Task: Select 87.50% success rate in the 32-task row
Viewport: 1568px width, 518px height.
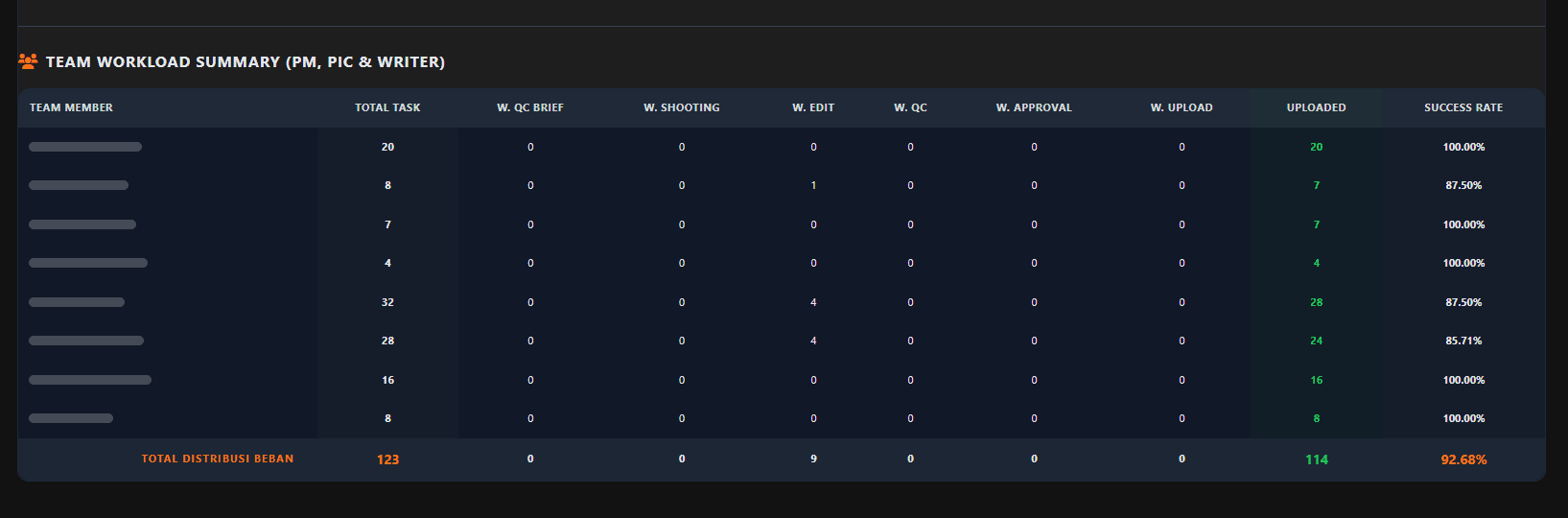Action: click(1463, 302)
